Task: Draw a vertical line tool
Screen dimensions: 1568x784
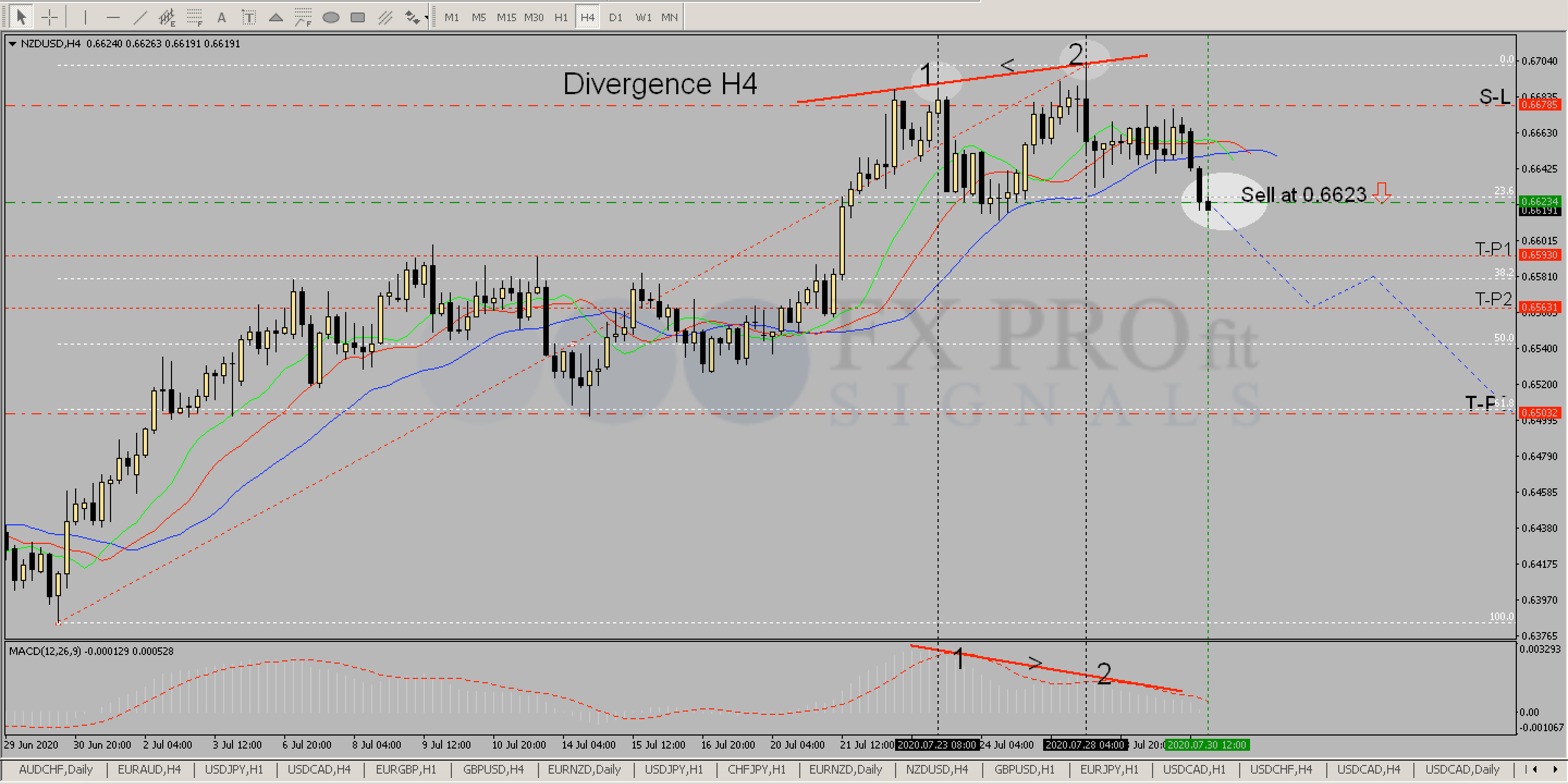Action: pyautogui.click(x=85, y=17)
